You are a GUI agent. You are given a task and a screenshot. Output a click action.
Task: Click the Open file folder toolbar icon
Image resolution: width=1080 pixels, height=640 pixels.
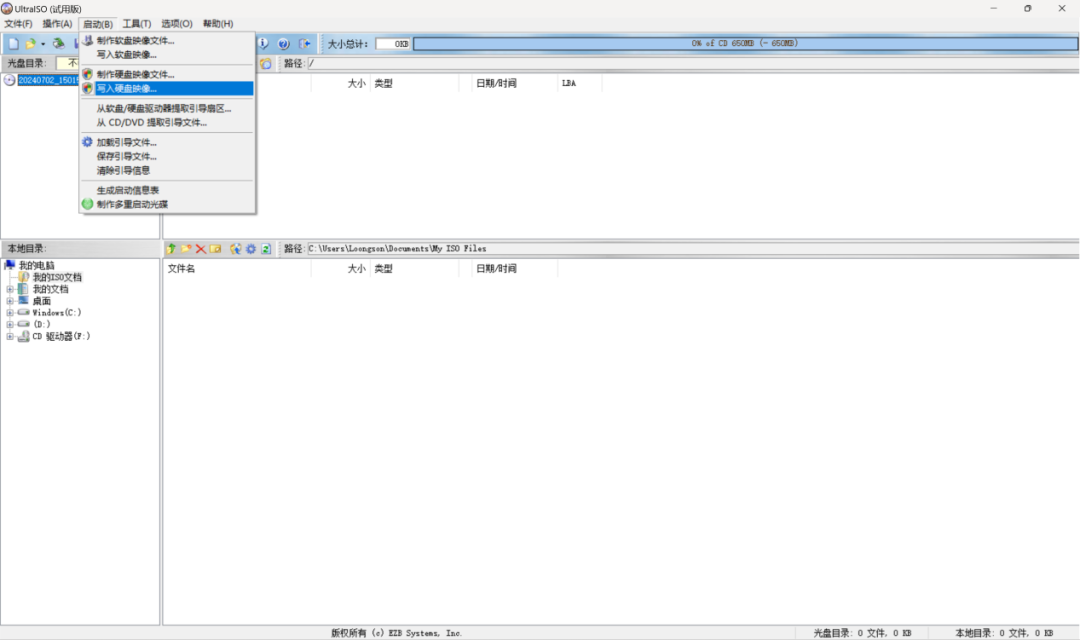pyautogui.click(x=30, y=43)
